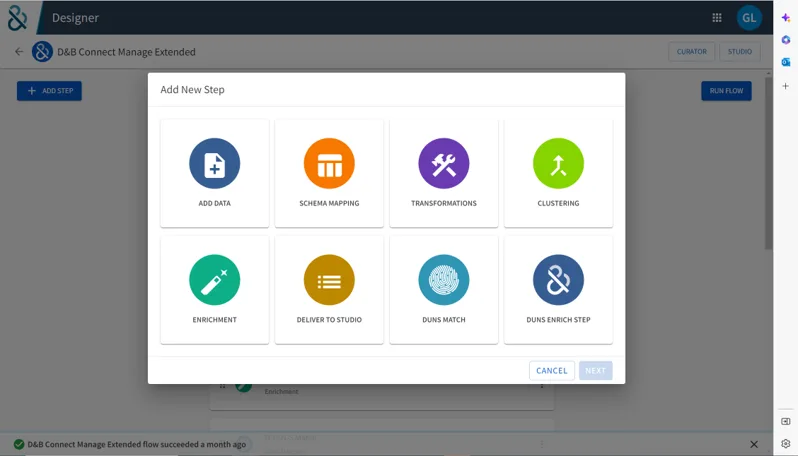
Task: Select the Deliver to Studio icon
Action: [x=329, y=280]
